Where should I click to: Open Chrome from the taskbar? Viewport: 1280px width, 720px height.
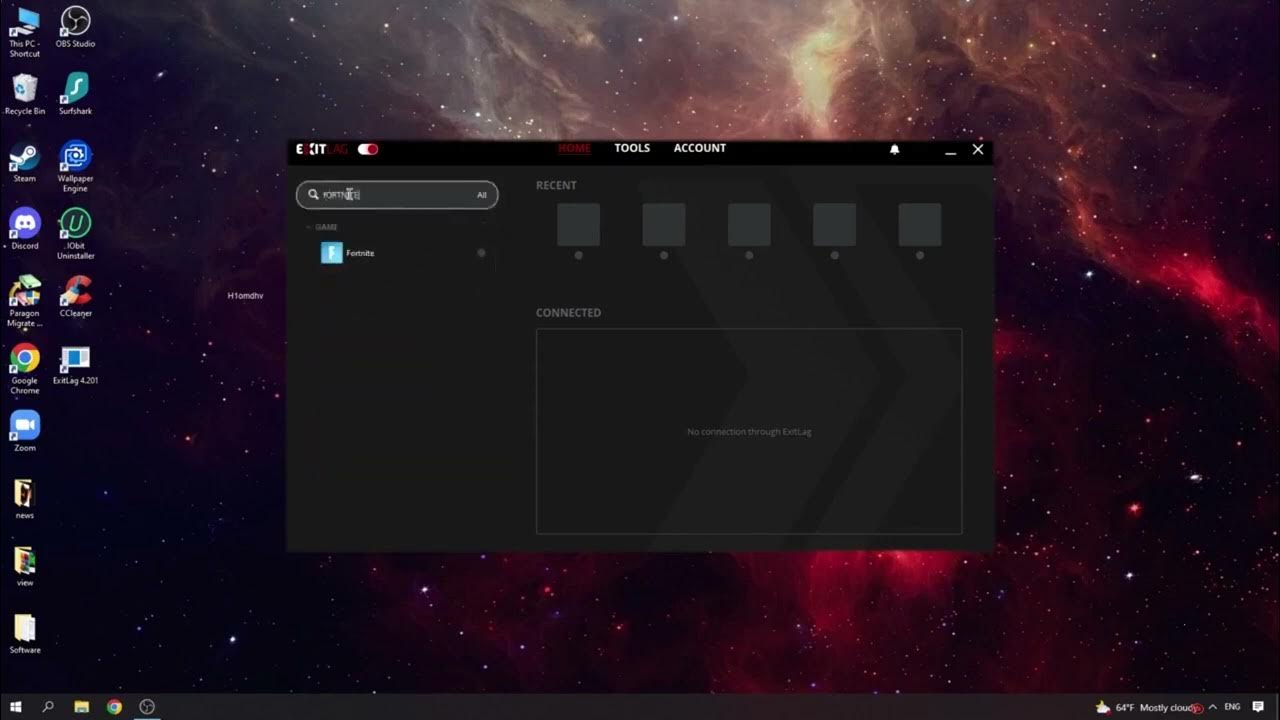[x=114, y=707]
